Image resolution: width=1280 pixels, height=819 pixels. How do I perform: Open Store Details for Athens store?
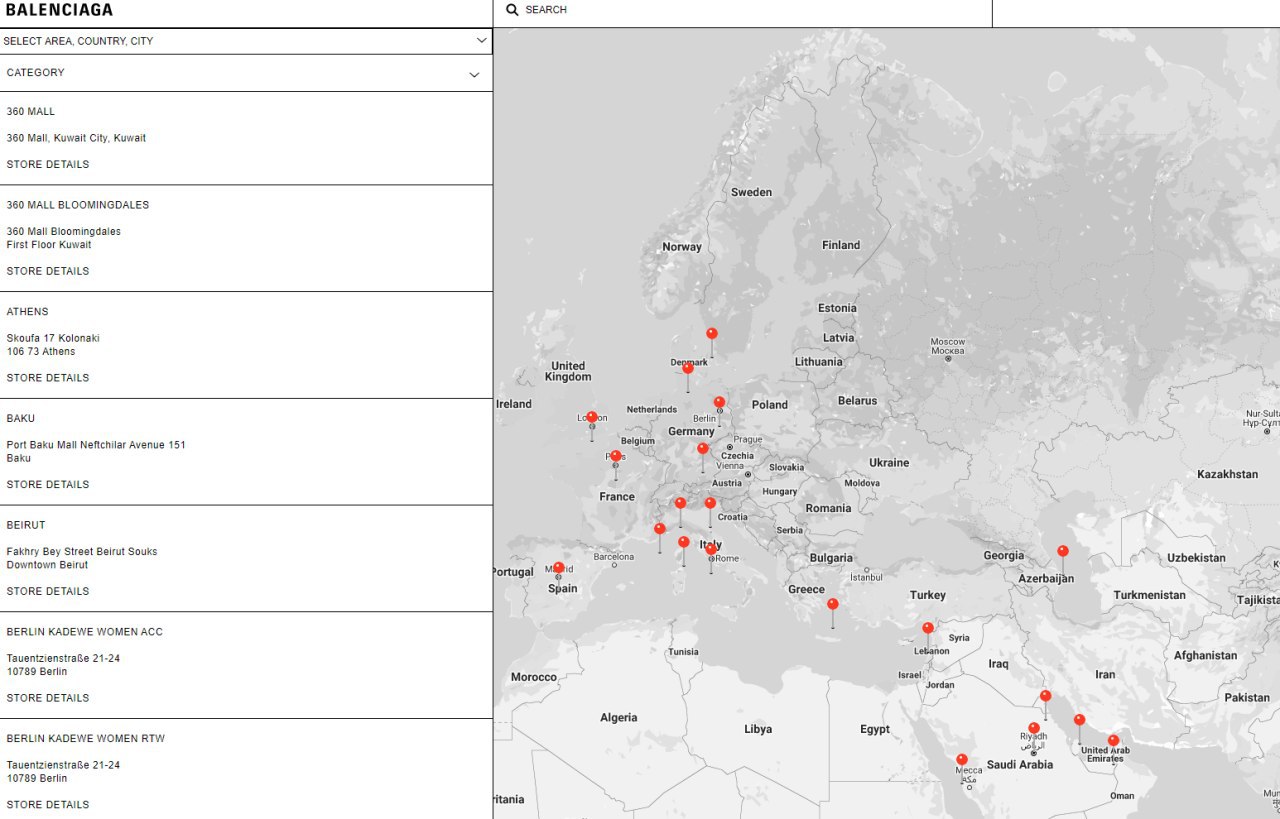click(48, 378)
